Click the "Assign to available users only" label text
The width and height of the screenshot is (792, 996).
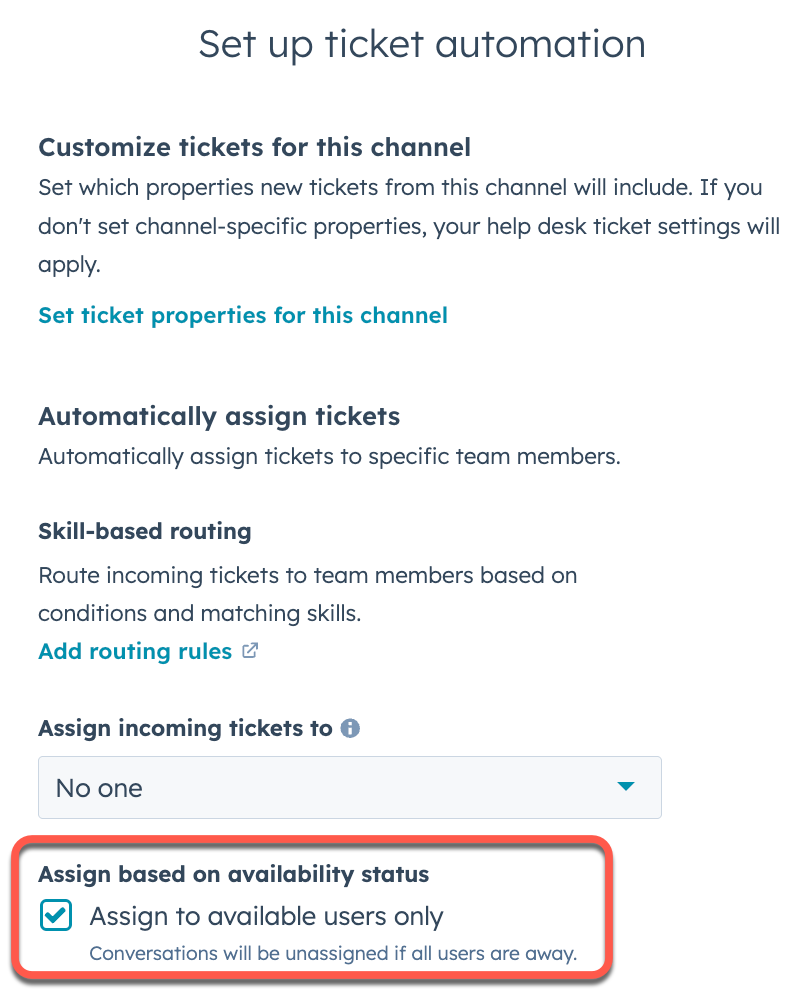(266, 916)
